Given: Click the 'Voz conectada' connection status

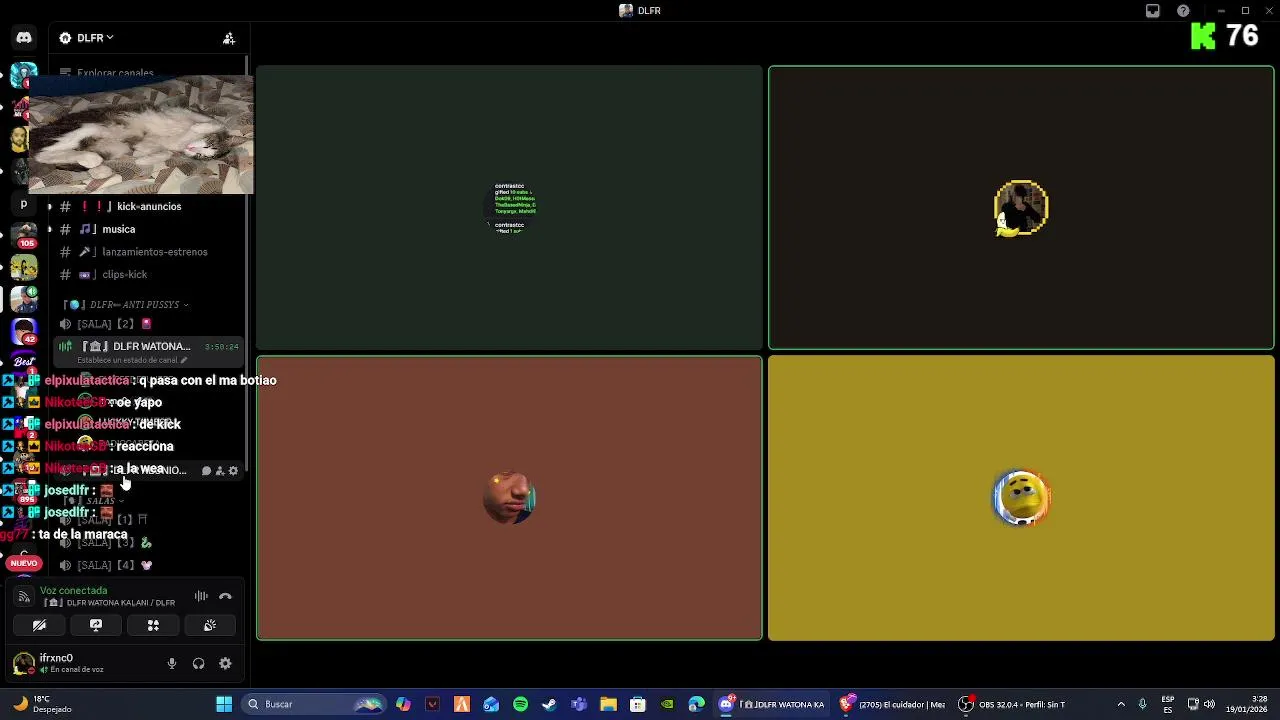Looking at the screenshot, I should (73, 591).
